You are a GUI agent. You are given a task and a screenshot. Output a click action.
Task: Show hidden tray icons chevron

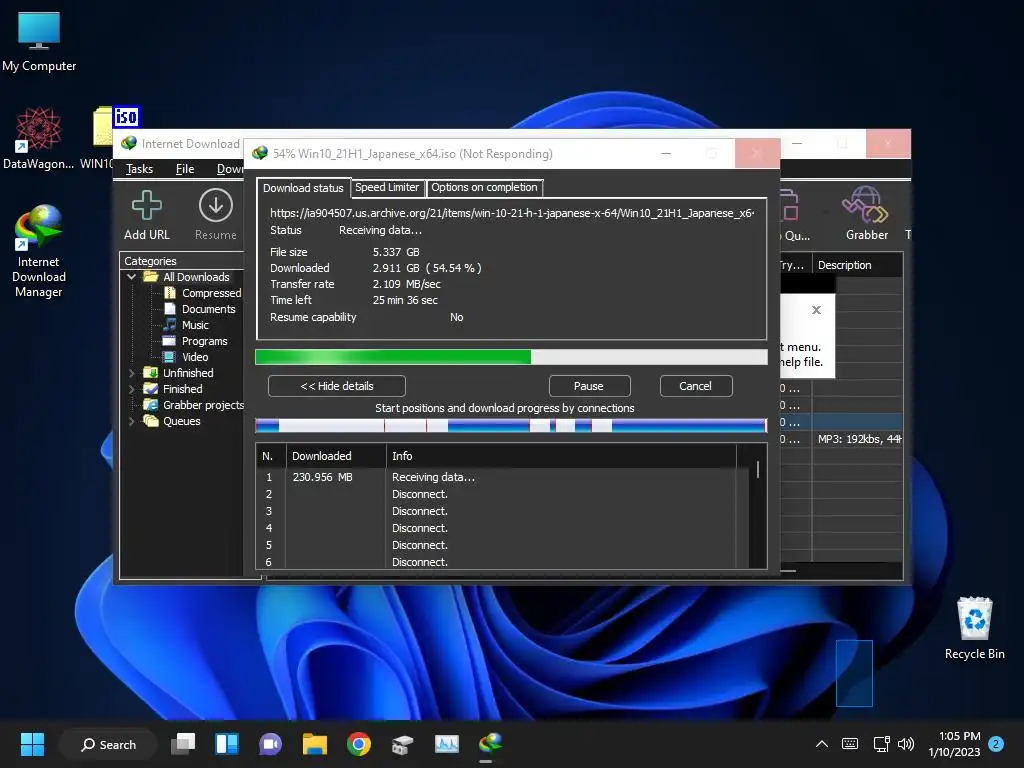coord(822,744)
